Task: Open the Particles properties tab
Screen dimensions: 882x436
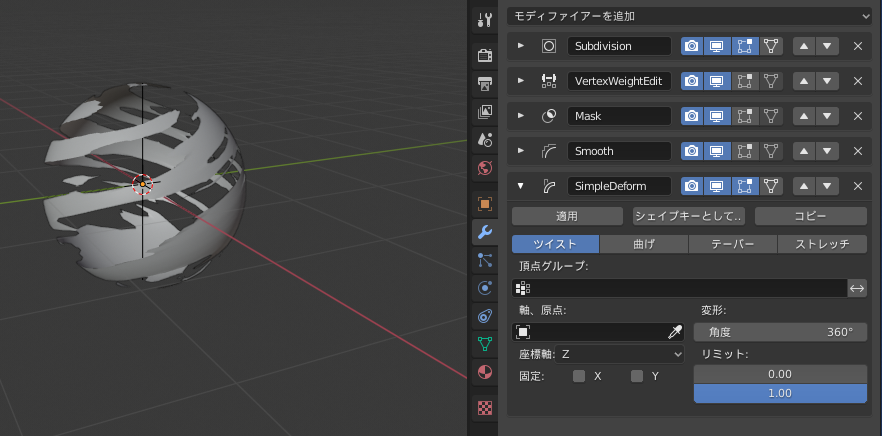Action: 484,260
